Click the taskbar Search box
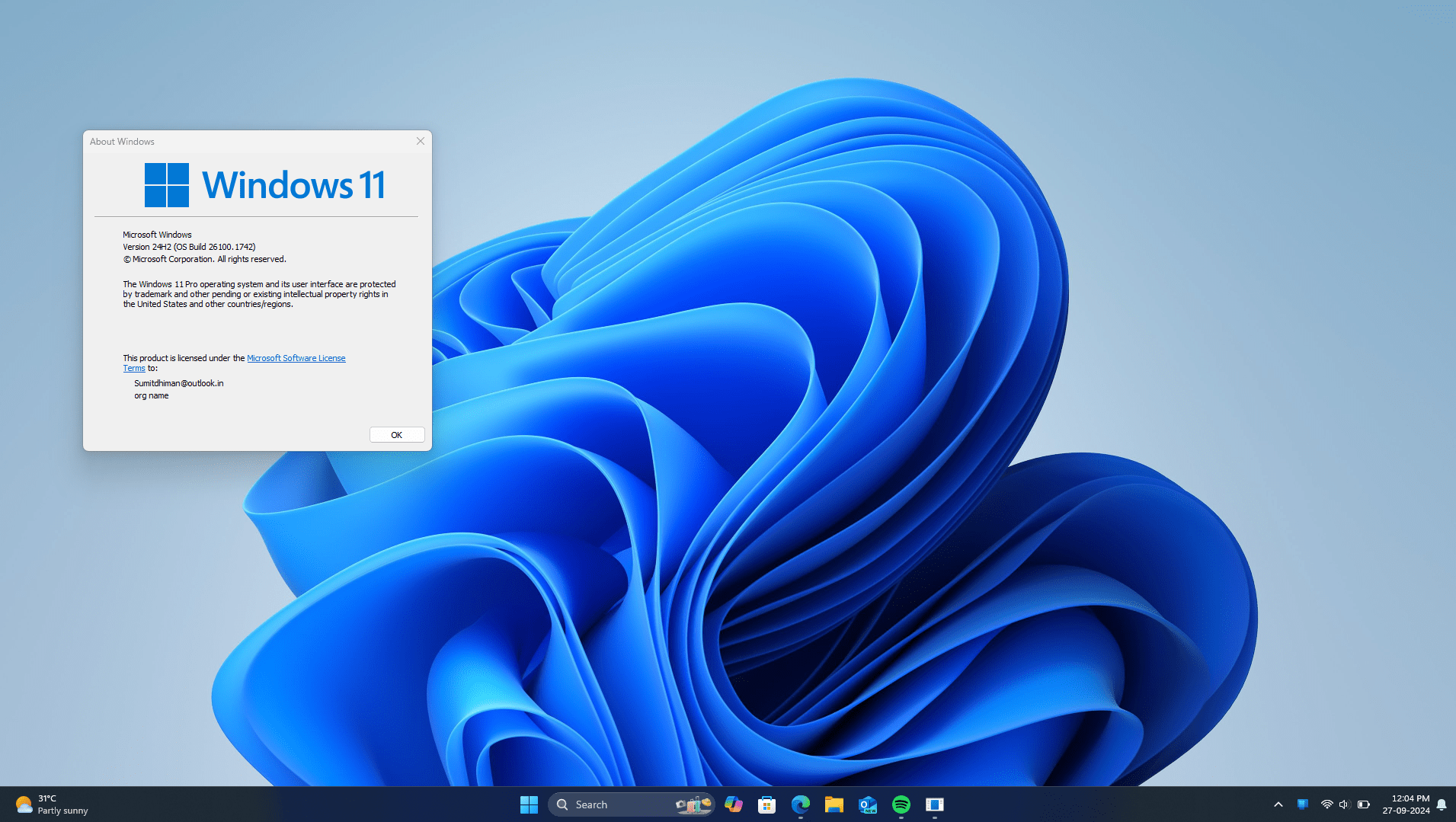This screenshot has width=1456, height=822. (x=631, y=804)
